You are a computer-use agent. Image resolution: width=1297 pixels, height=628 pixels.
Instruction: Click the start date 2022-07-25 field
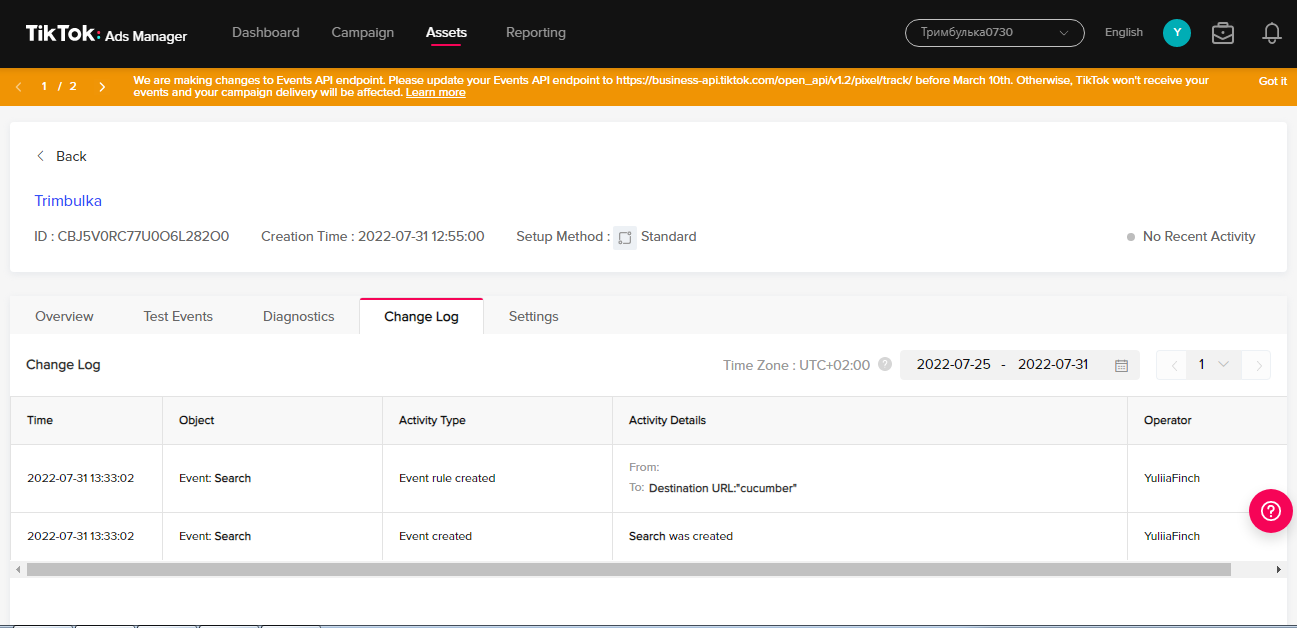953,365
